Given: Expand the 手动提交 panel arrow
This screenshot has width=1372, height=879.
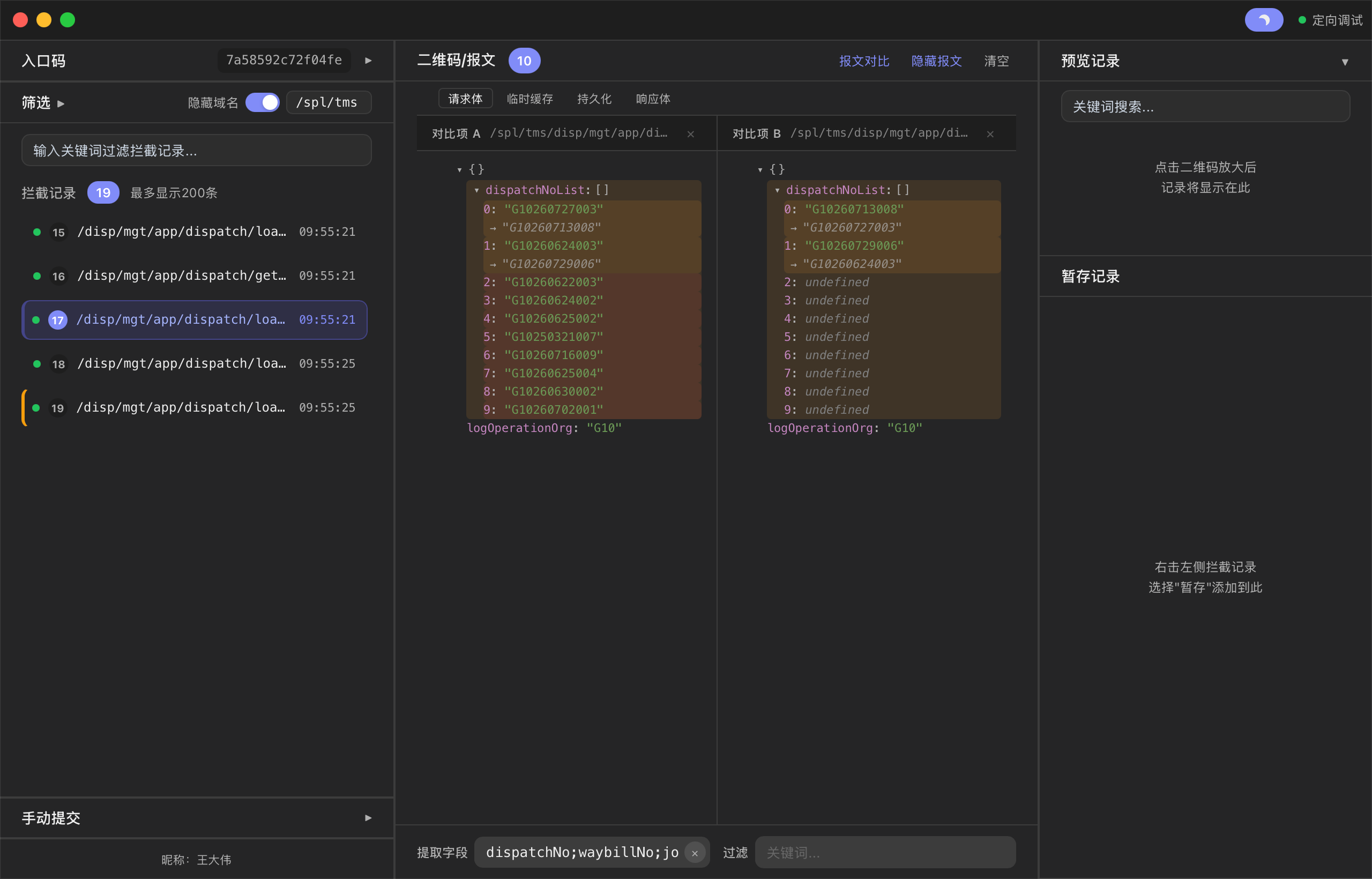Looking at the screenshot, I should (x=369, y=818).
